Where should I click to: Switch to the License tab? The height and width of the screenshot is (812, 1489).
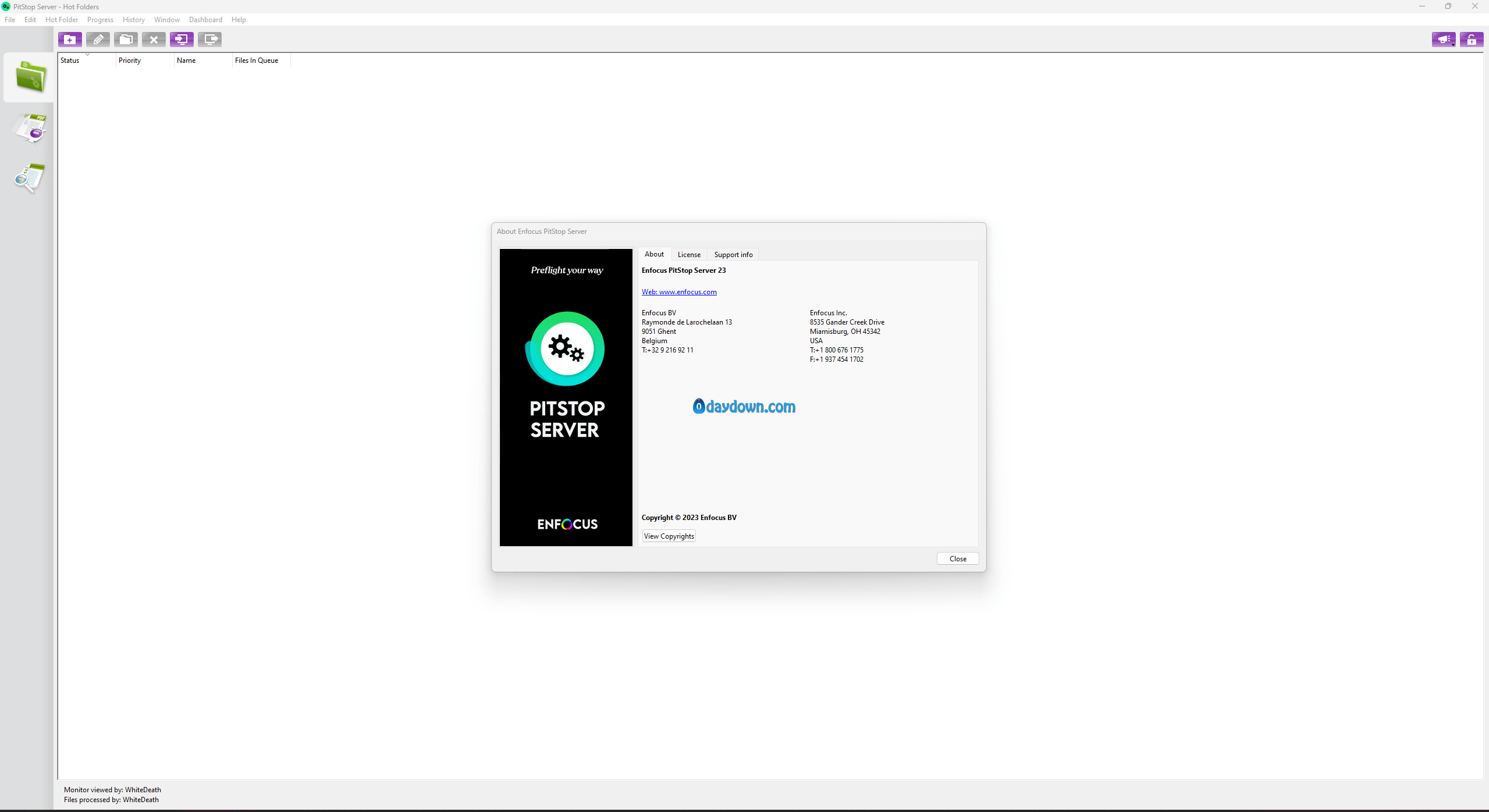click(x=689, y=255)
